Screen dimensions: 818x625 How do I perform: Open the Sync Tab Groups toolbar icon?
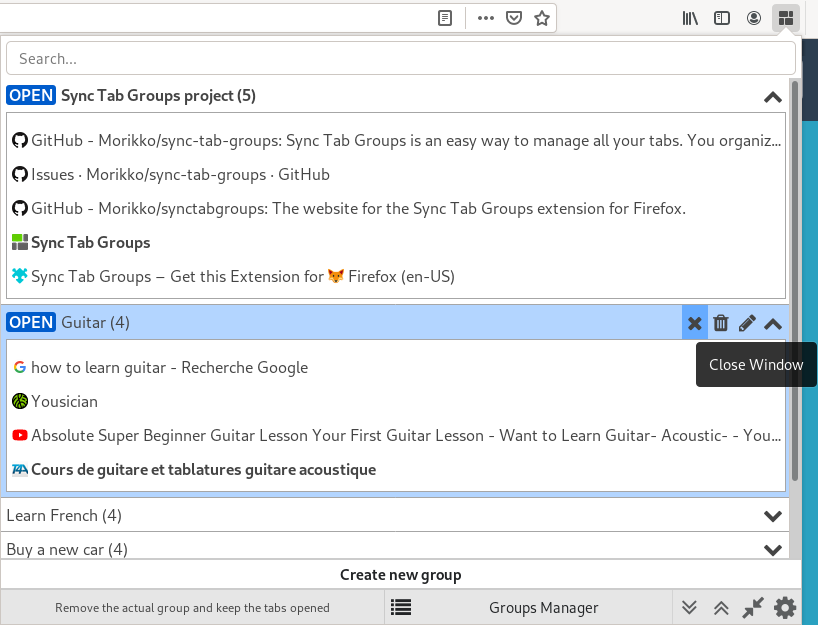[786, 18]
